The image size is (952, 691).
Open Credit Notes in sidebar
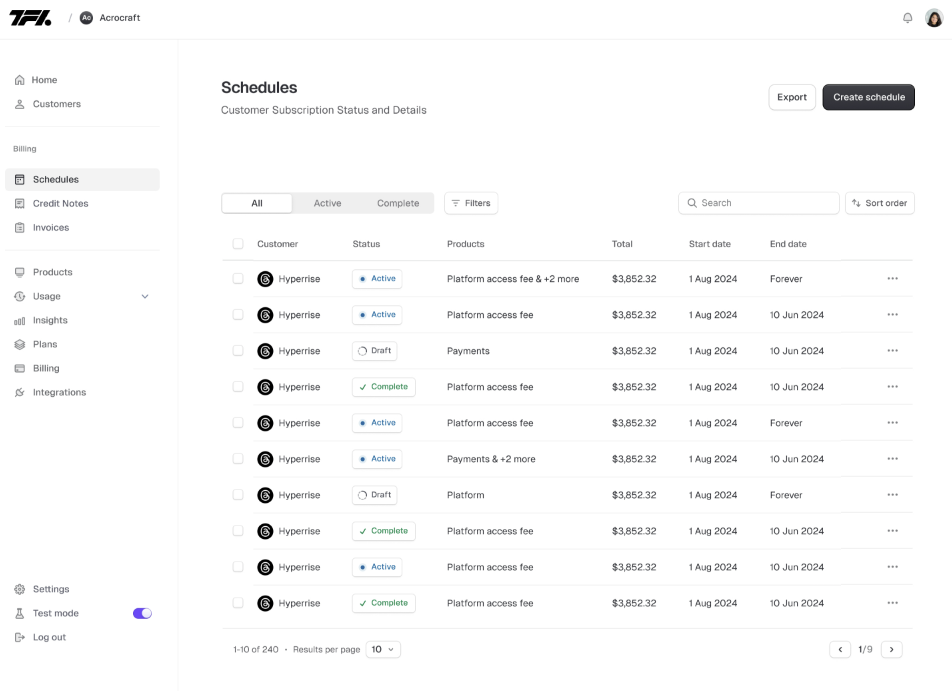(x=60, y=204)
